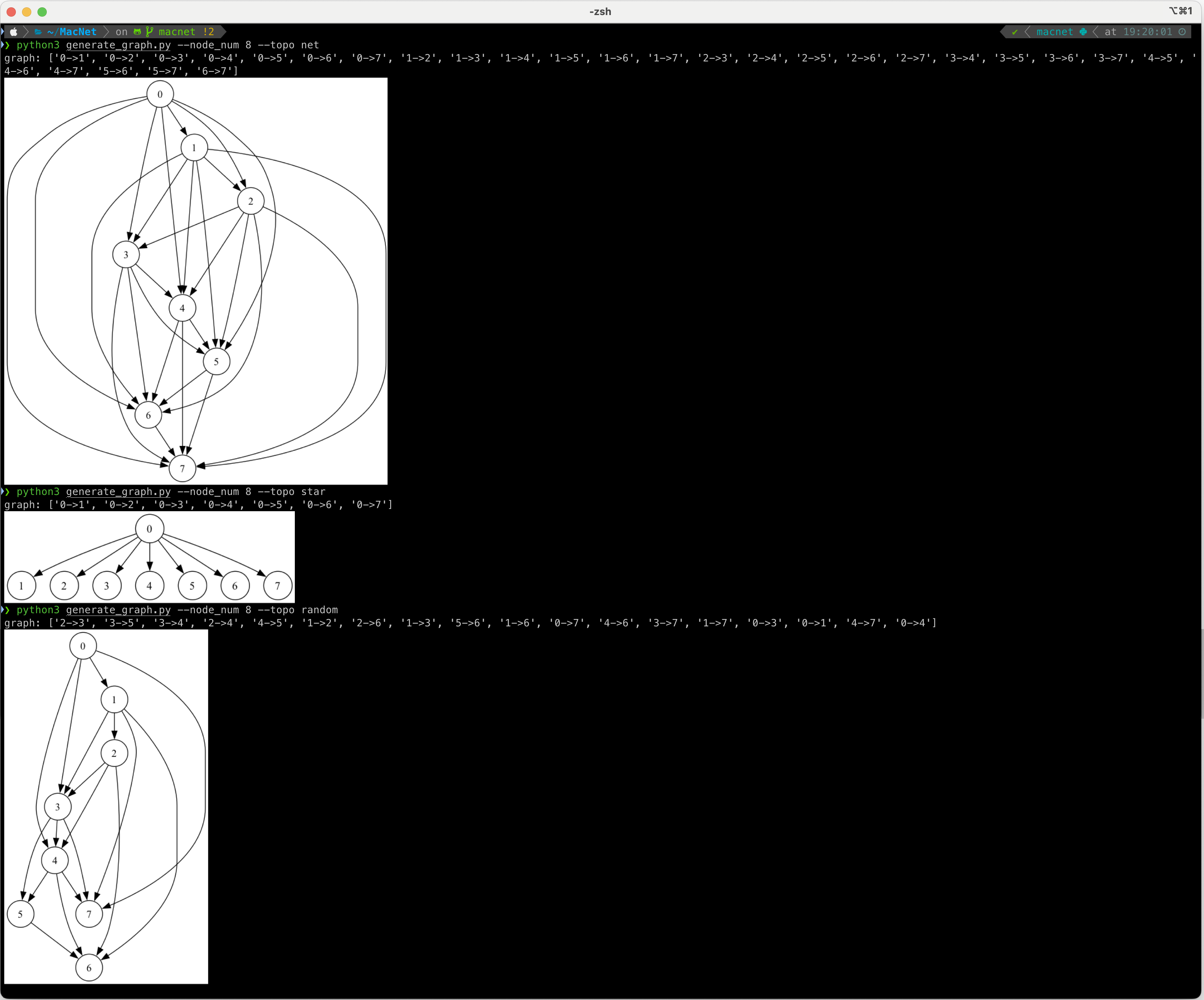
Task: Click the Apple logo in the prompt
Action: click(14, 32)
